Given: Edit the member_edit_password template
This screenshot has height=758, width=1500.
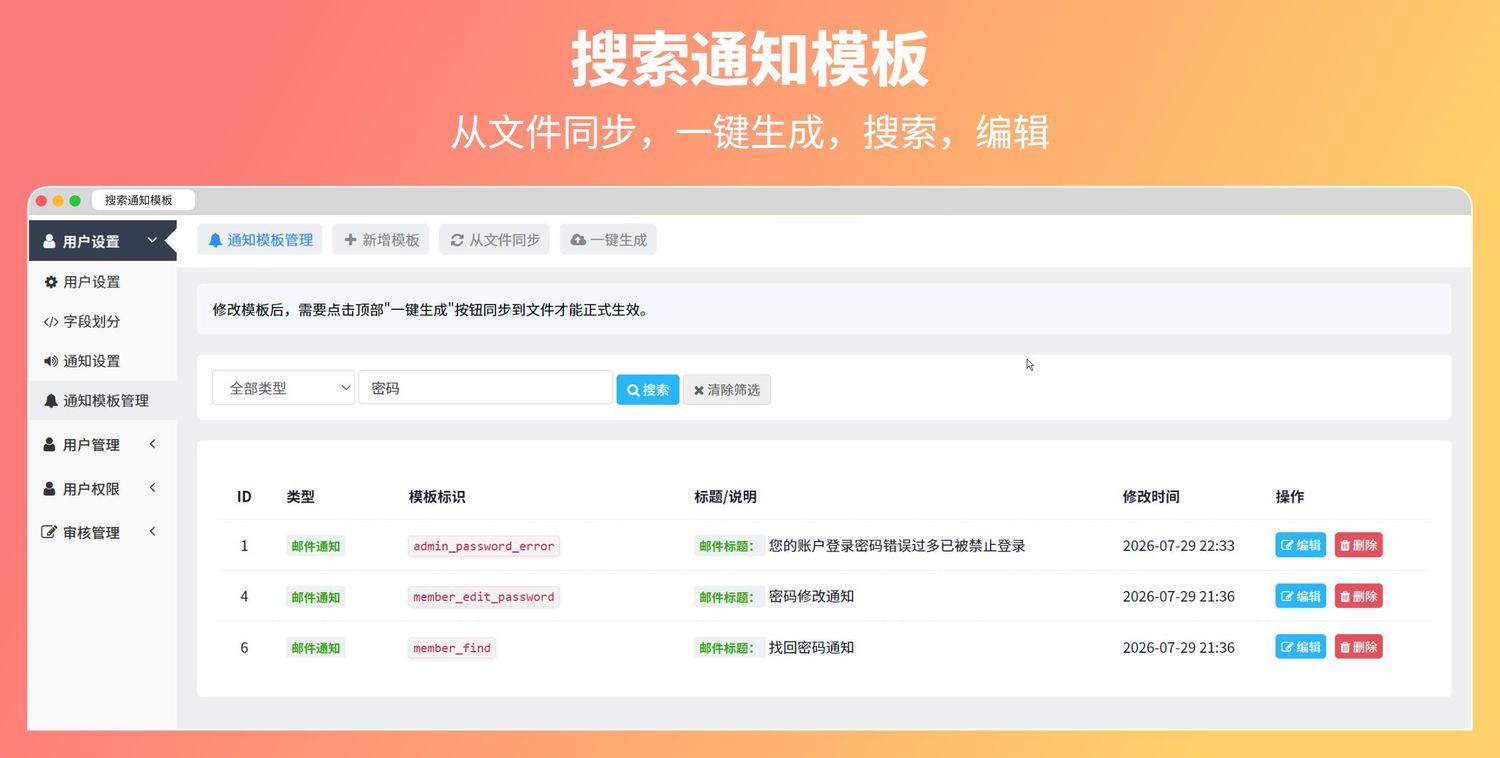Looking at the screenshot, I should pos(1301,596).
